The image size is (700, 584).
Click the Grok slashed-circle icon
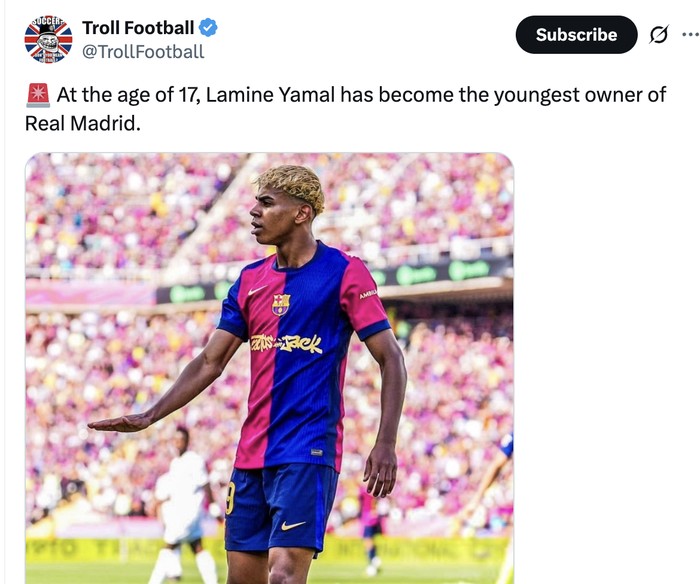(658, 35)
